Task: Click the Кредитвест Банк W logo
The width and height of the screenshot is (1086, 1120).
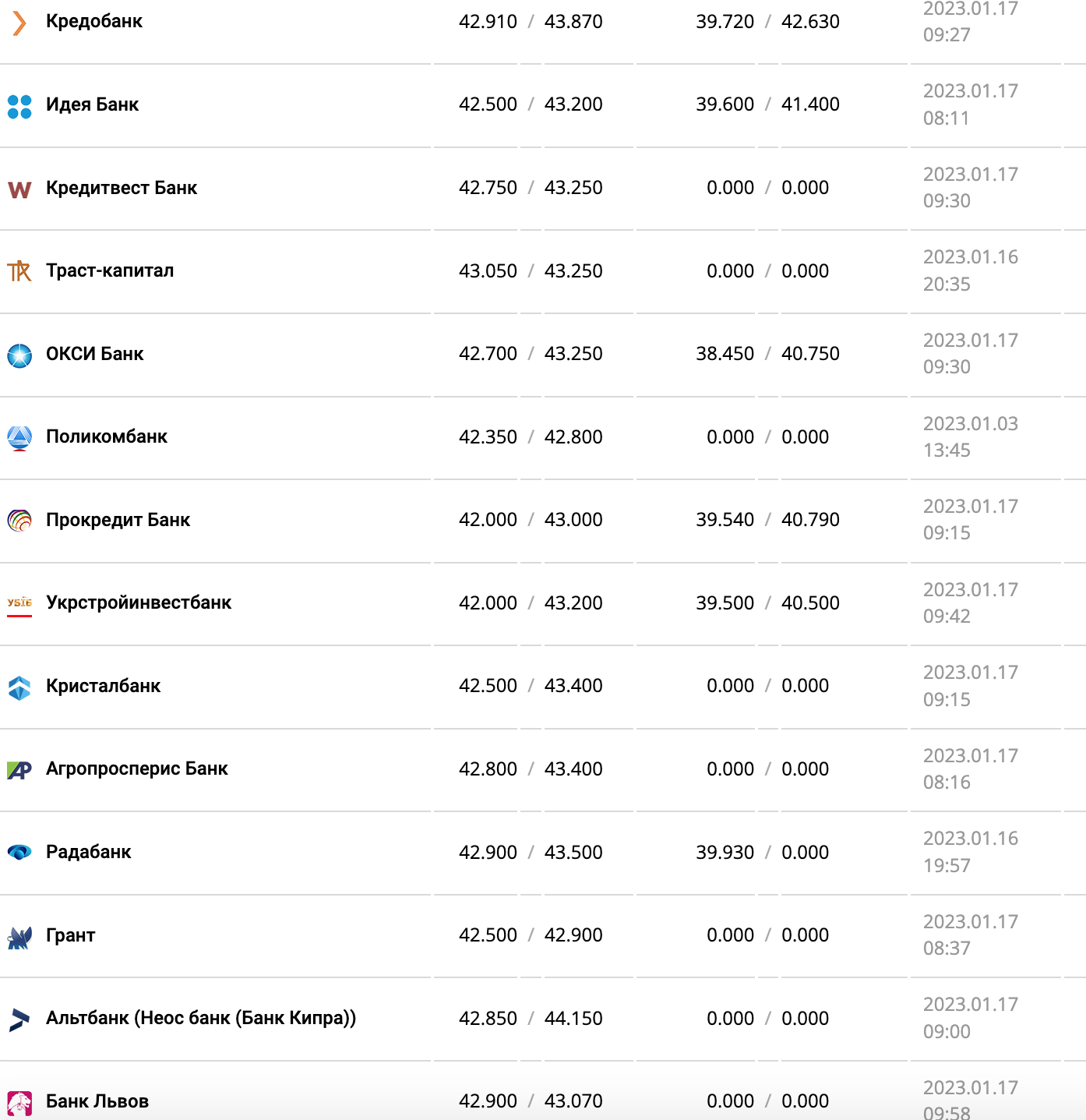Action: pyautogui.click(x=19, y=189)
